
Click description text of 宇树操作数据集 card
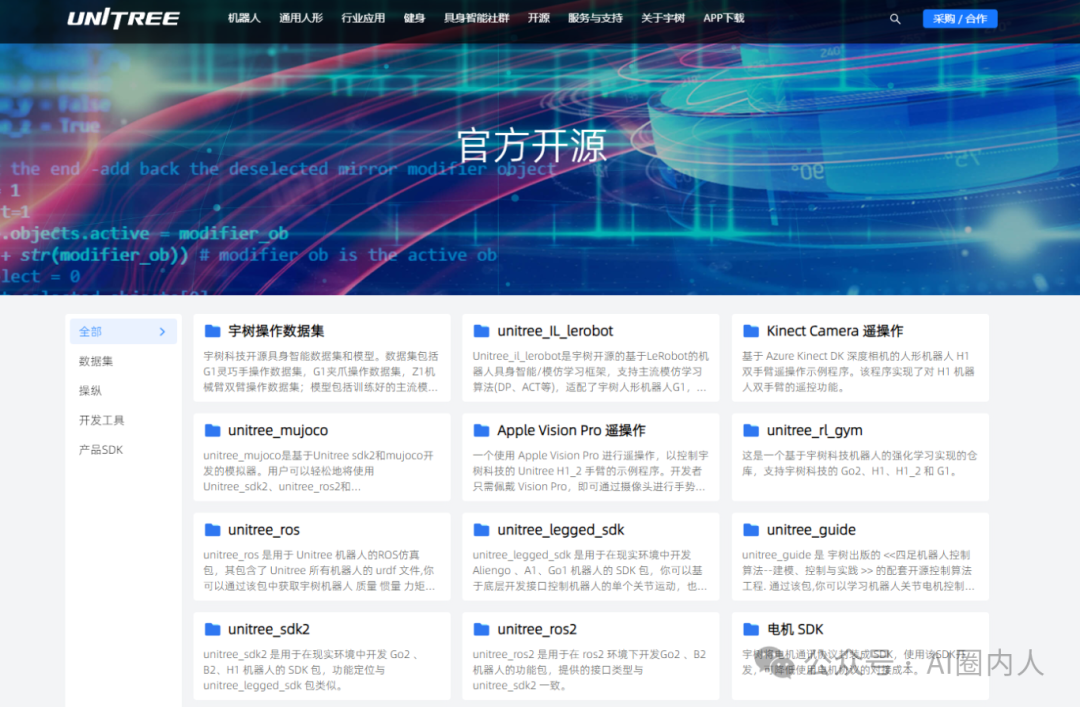[321, 371]
